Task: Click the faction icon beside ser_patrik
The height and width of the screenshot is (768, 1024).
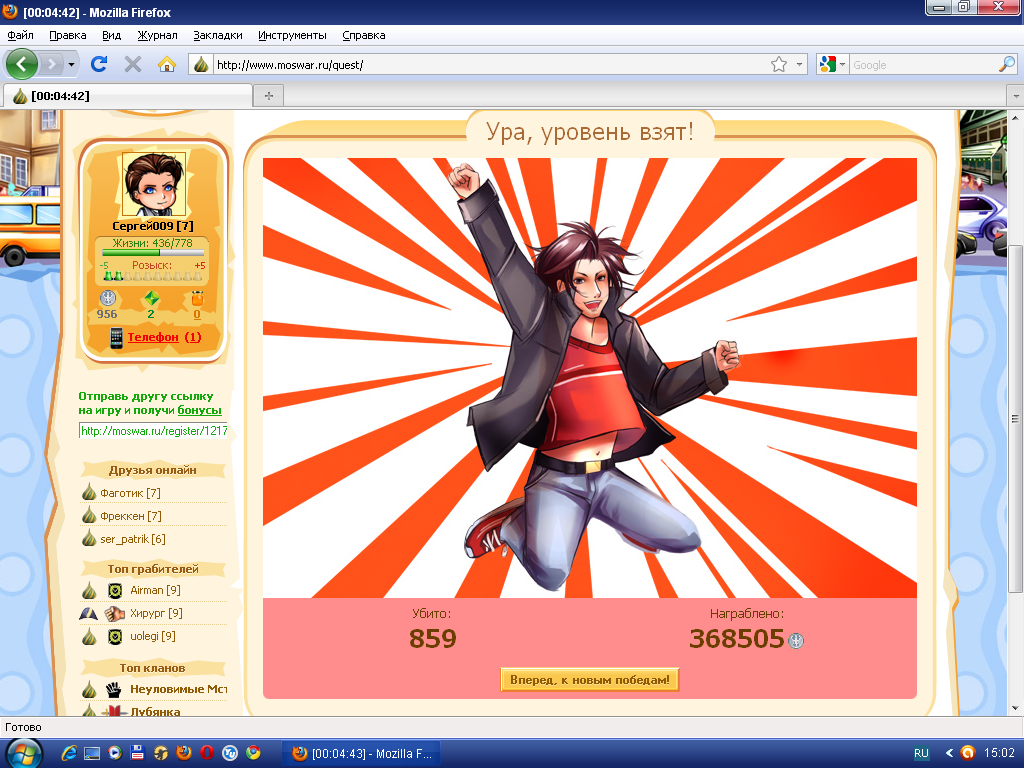Action: click(x=89, y=538)
